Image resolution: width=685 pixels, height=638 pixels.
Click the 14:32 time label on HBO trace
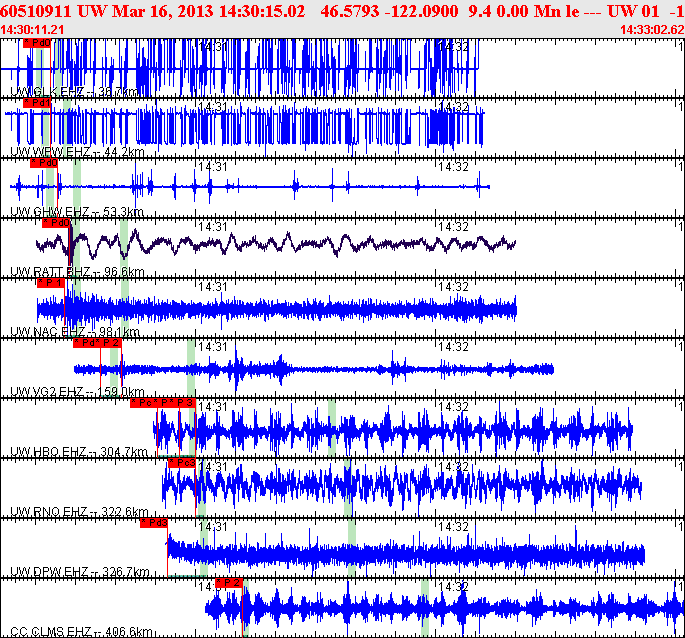pyautogui.click(x=453, y=406)
